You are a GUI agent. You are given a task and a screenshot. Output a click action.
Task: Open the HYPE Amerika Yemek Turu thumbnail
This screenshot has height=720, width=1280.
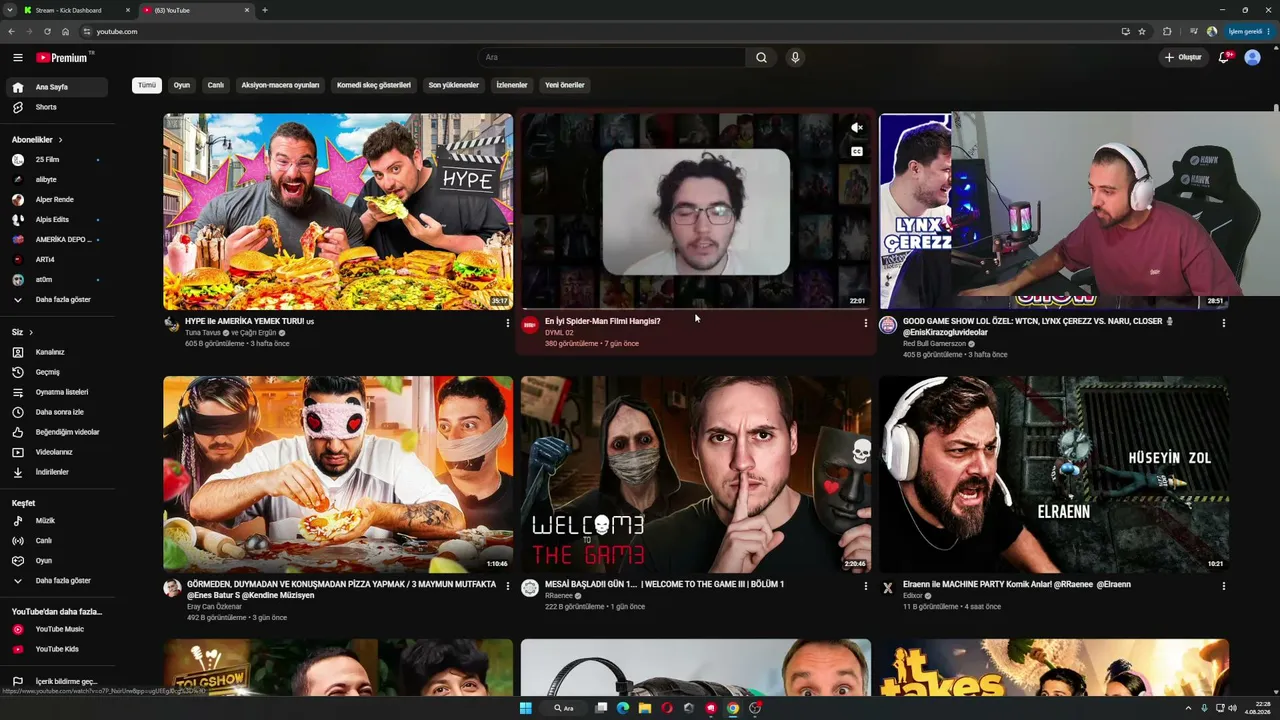338,211
